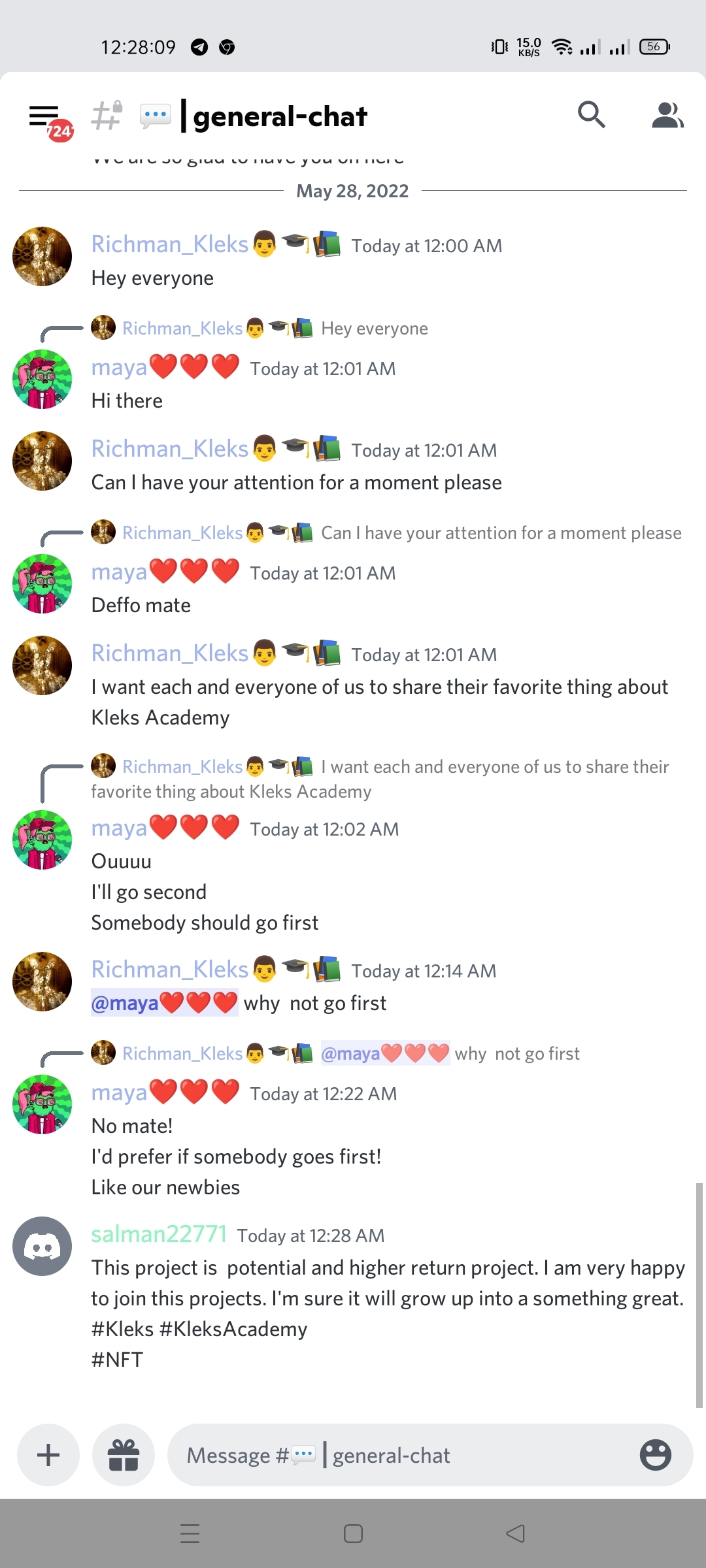Tap the chat scrollbar on right edge
The image size is (706, 1568).
click(699, 1295)
